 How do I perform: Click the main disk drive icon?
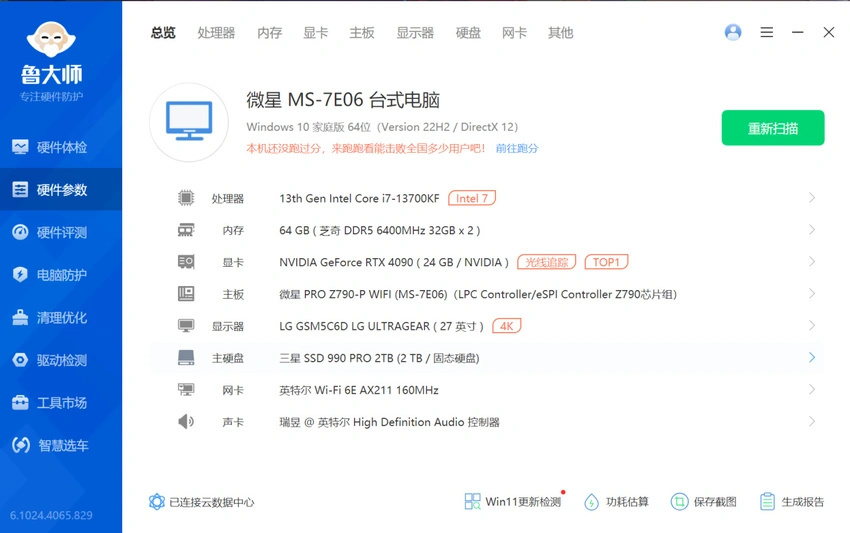(185, 357)
